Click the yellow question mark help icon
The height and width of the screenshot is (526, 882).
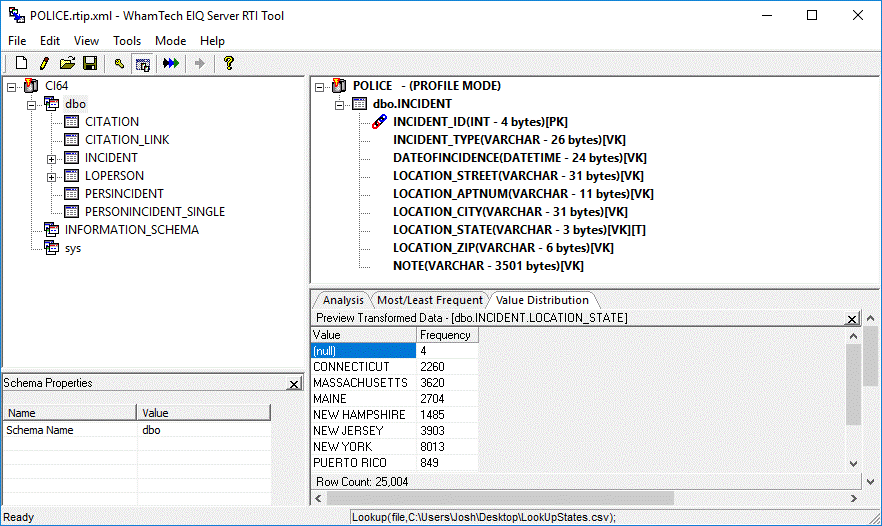pyautogui.click(x=228, y=63)
